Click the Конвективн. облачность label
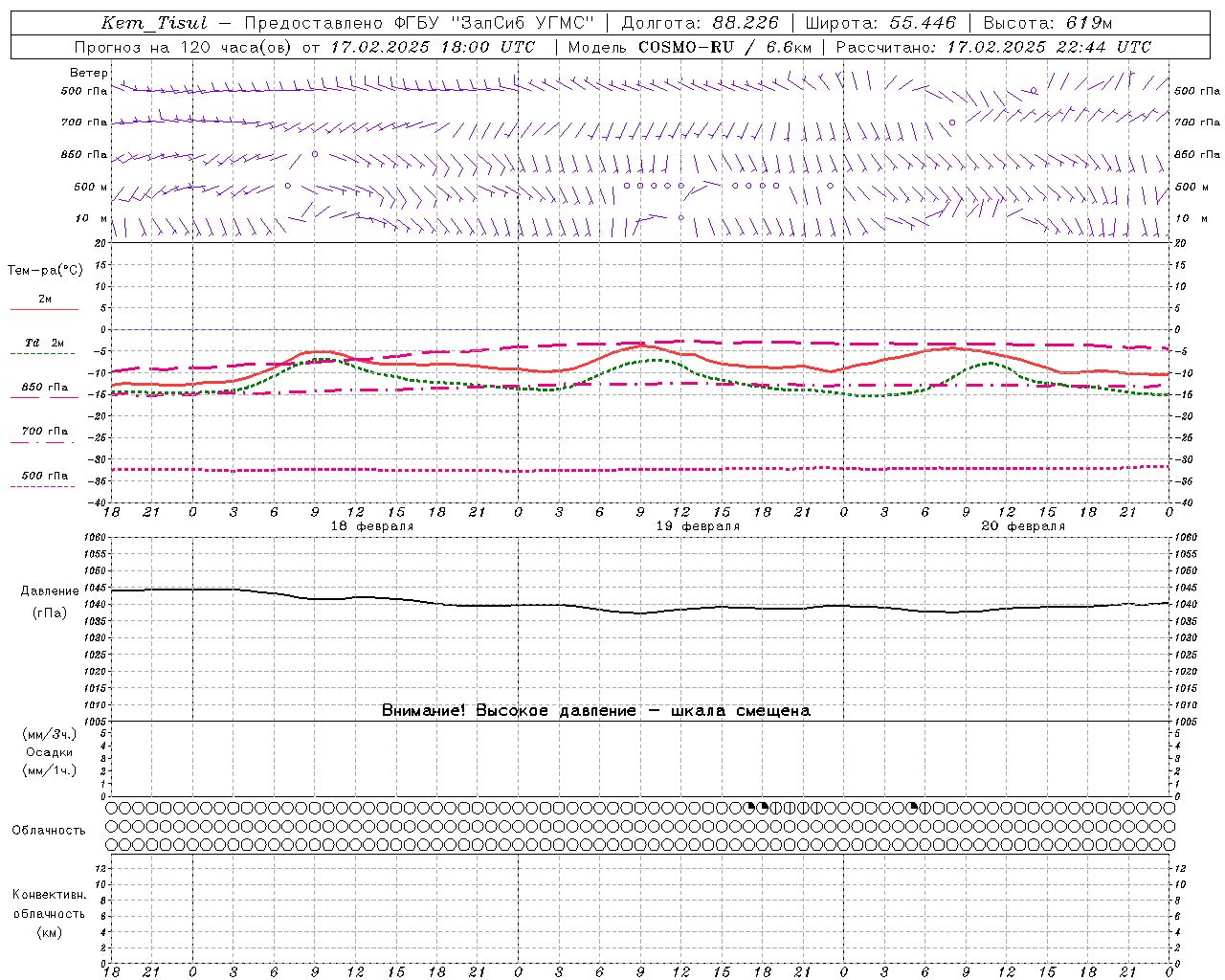Image resolution: width=1225 pixels, height=980 pixels. coord(49,904)
